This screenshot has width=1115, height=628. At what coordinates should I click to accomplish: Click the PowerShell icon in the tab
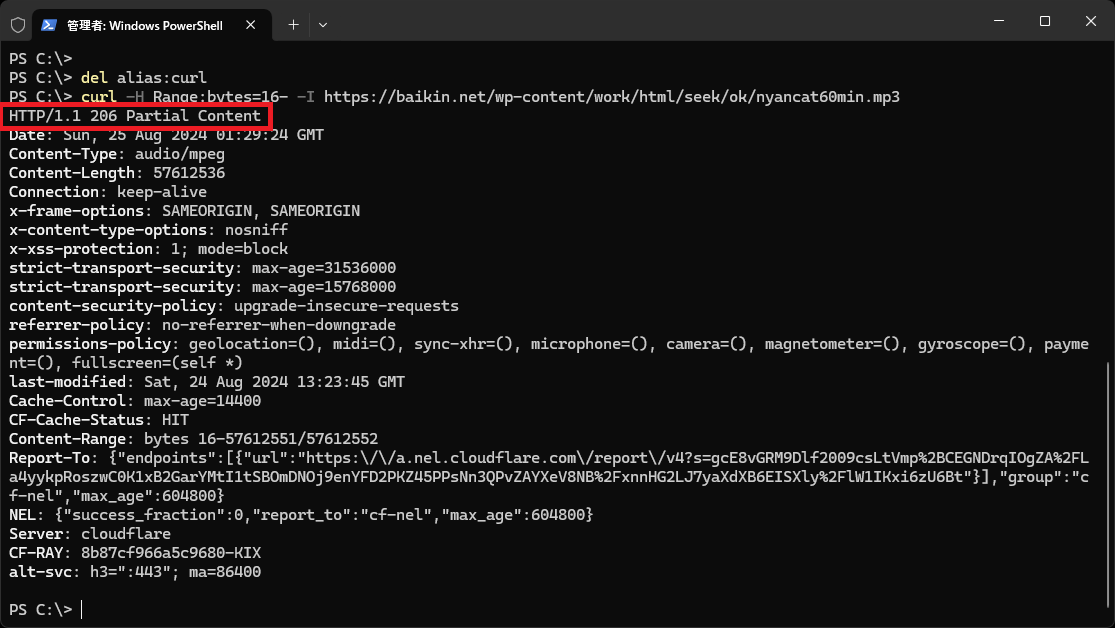(x=48, y=25)
